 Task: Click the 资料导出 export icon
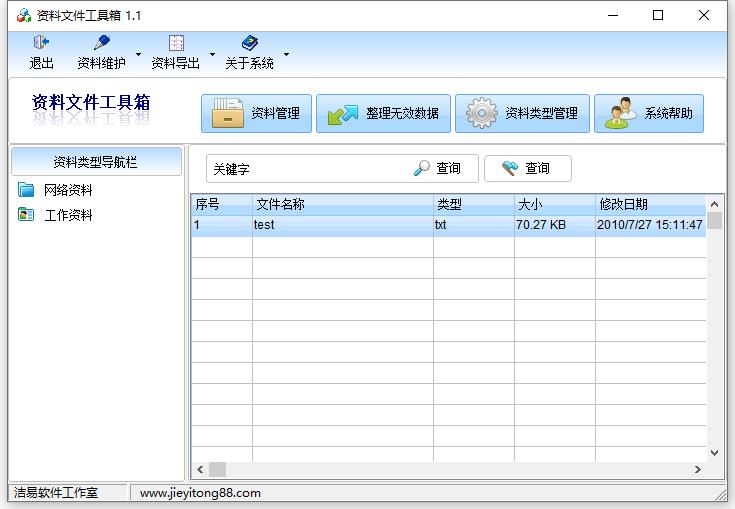point(176,43)
